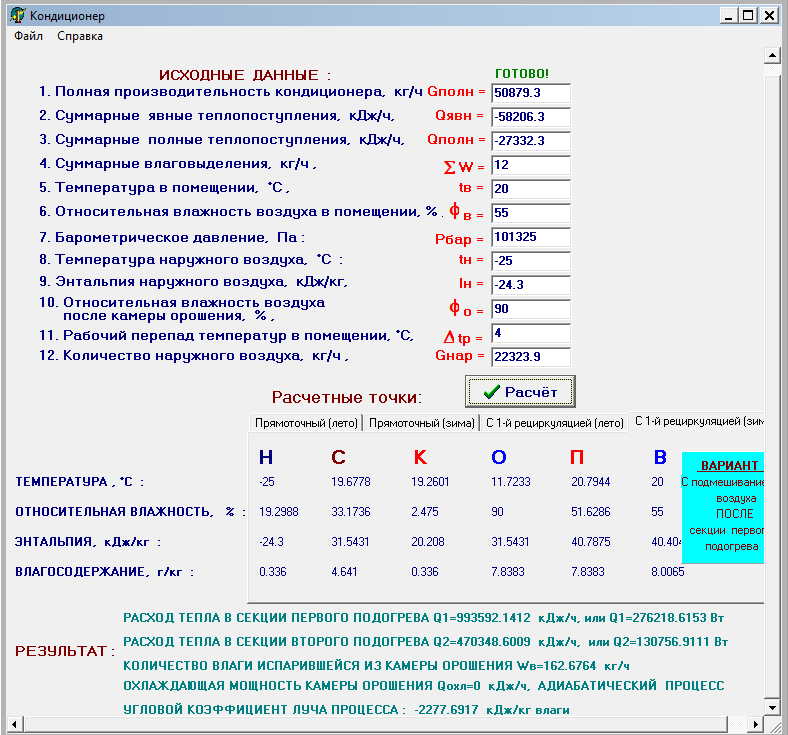Viewport: 788px width, 735px height.
Task: Minimize the Кондиционер window
Action: point(728,16)
